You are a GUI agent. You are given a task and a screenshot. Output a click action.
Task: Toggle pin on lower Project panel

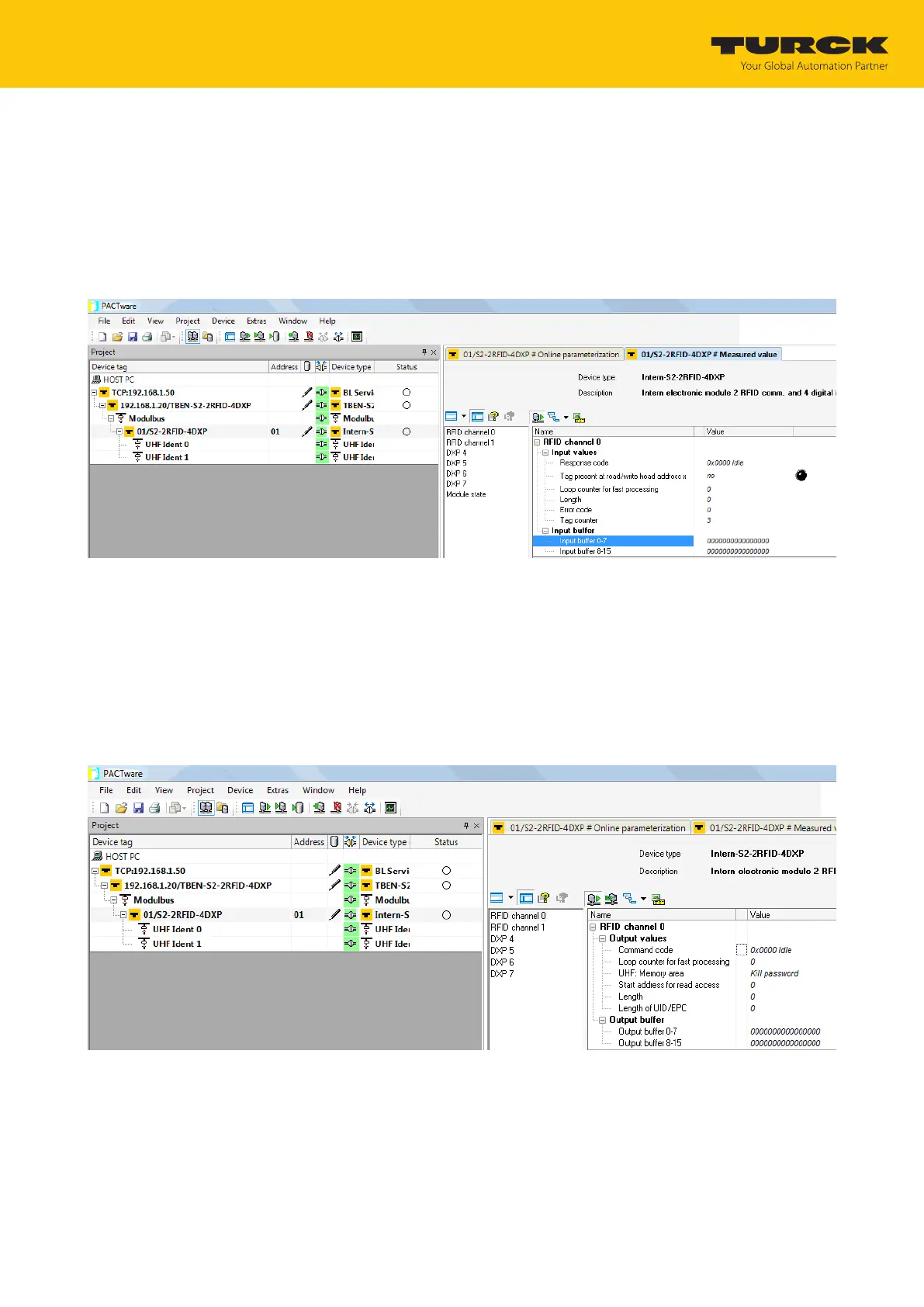pos(466,826)
